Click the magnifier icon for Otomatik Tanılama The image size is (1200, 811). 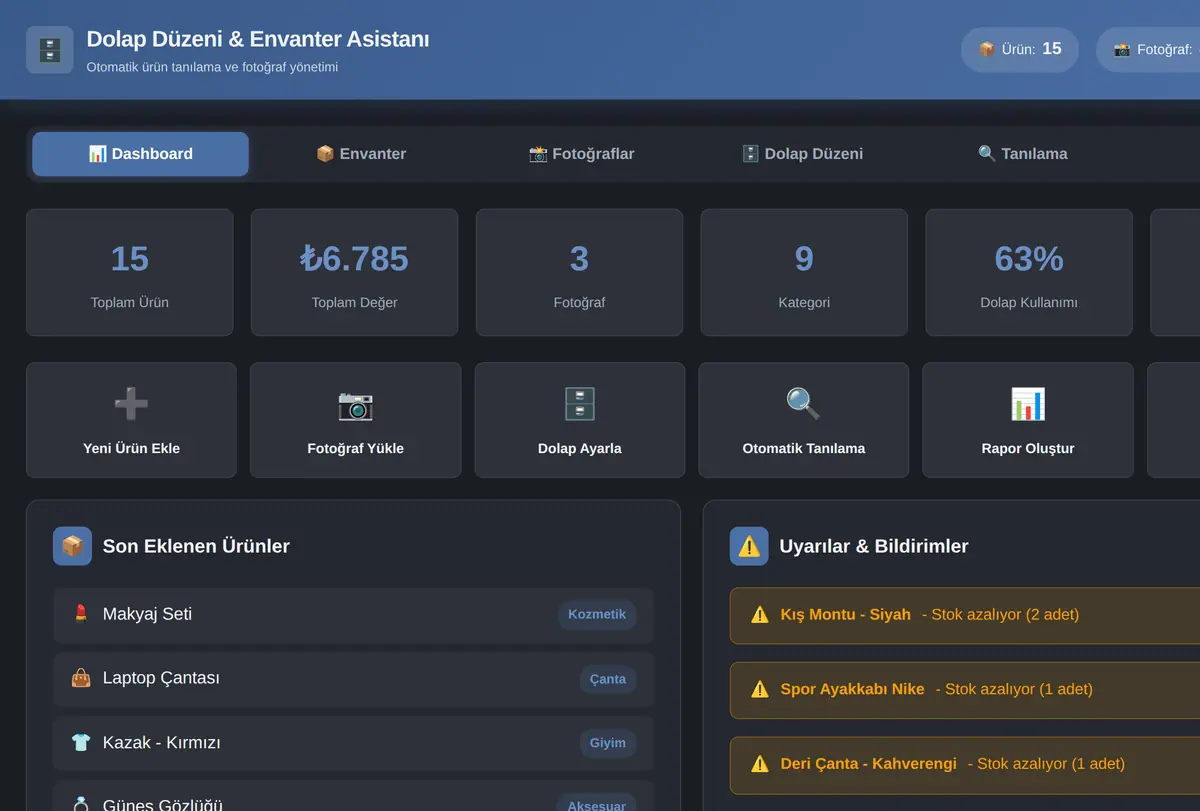(x=804, y=404)
